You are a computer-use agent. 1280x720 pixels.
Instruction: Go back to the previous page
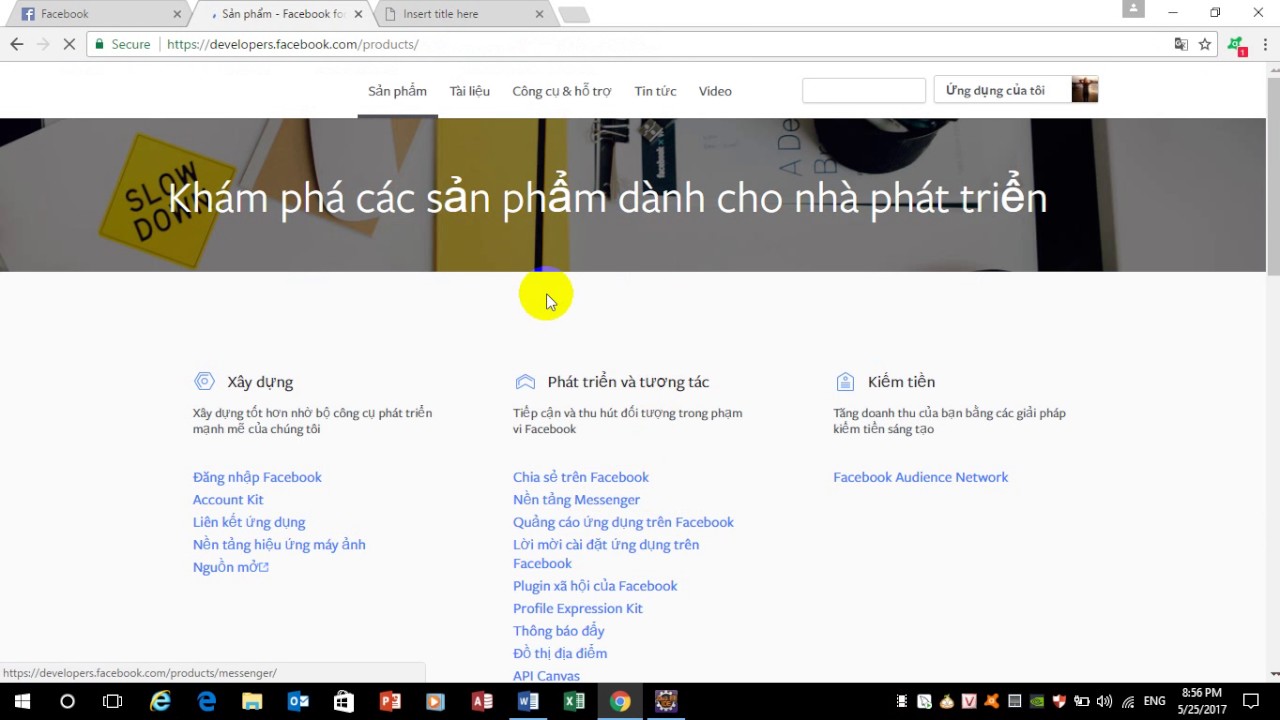tap(16, 44)
